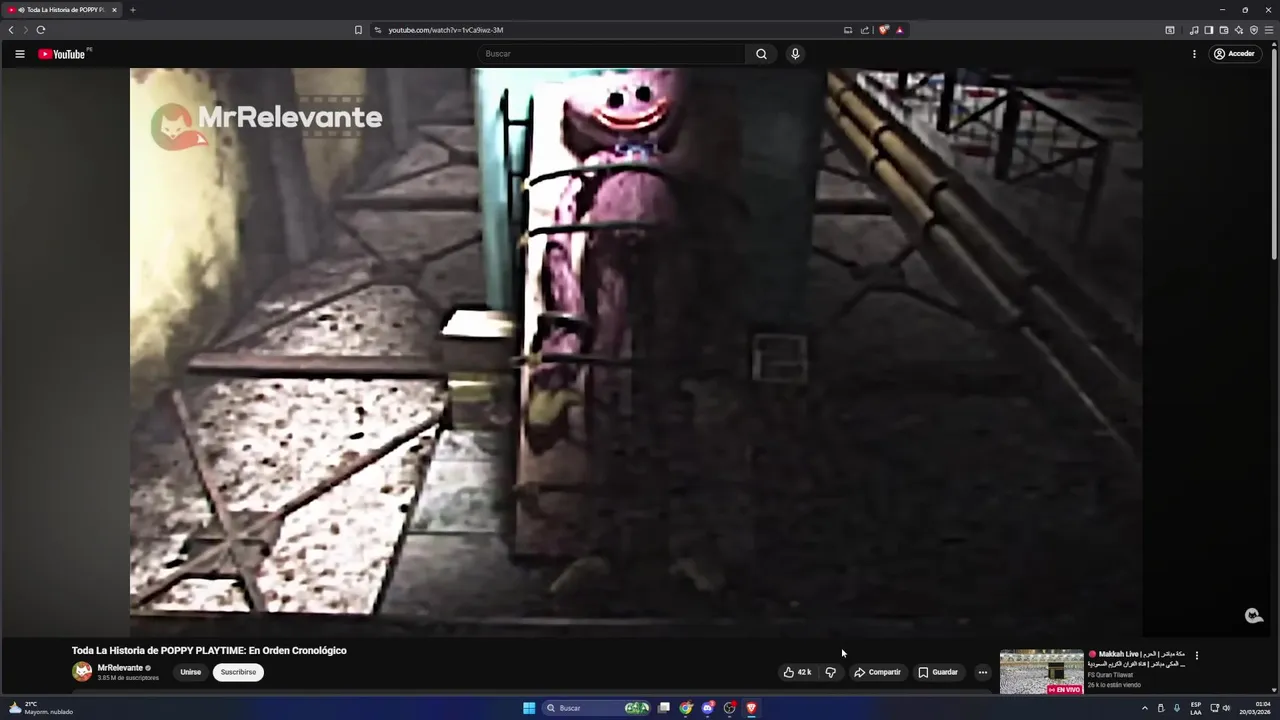Screen dimensions: 1280x720
Task: Open the tab search icon in toolbar
Action: pos(1170,30)
